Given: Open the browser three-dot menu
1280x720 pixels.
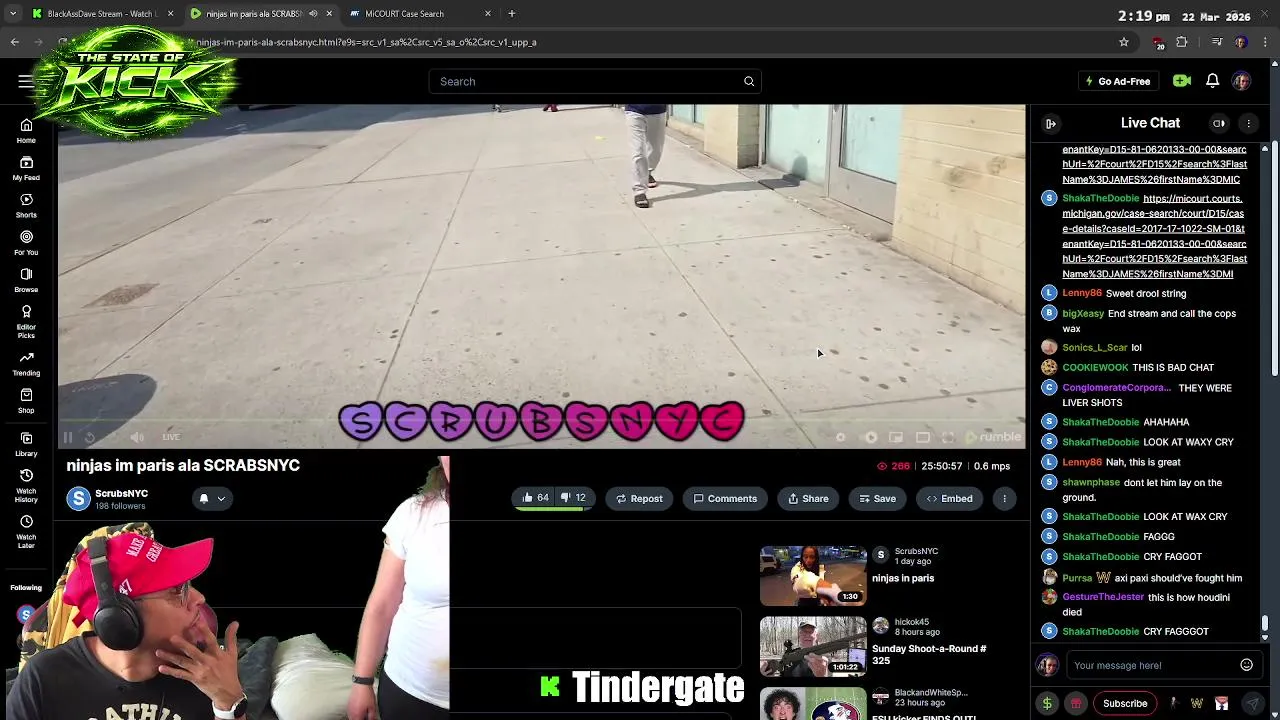Looking at the screenshot, I should coord(1265,42).
